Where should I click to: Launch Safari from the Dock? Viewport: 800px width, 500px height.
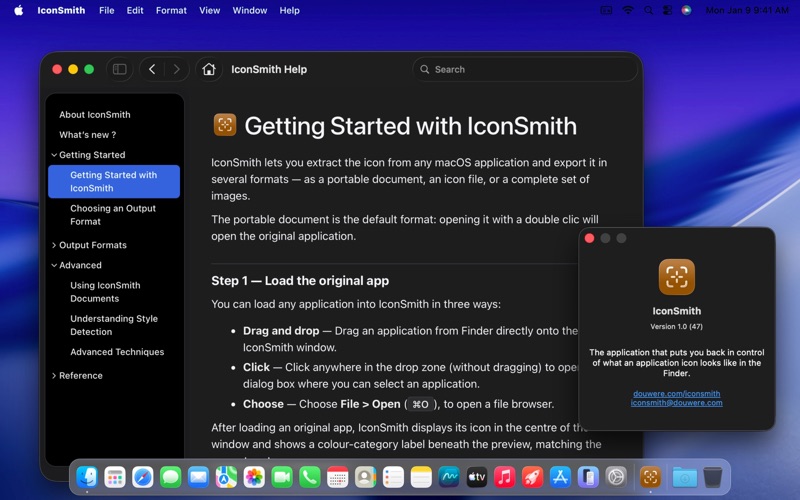click(143, 477)
